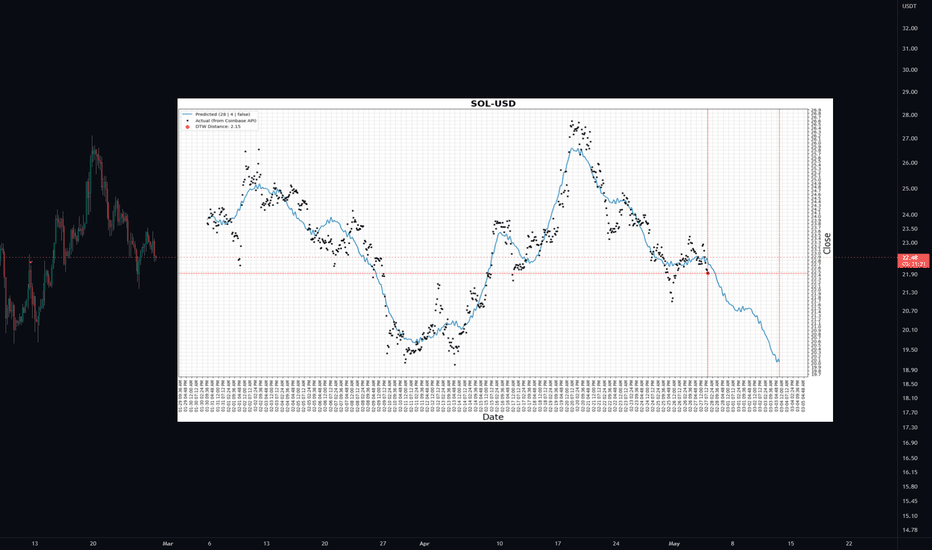The height and width of the screenshot is (550, 932).
Task: Click the USDT currency label on price axis
Action: coord(909,6)
